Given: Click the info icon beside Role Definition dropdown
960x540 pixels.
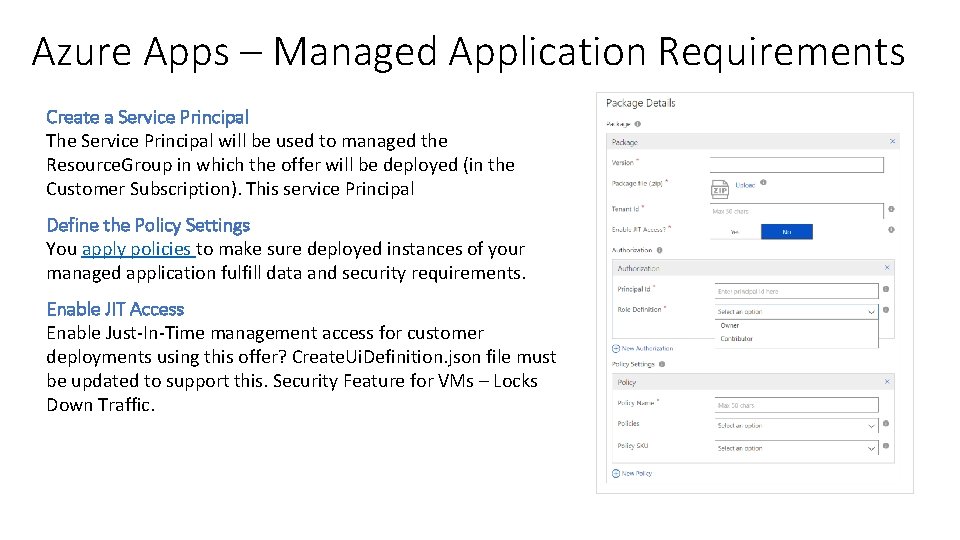Looking at the screenshot, I should 886,310.
